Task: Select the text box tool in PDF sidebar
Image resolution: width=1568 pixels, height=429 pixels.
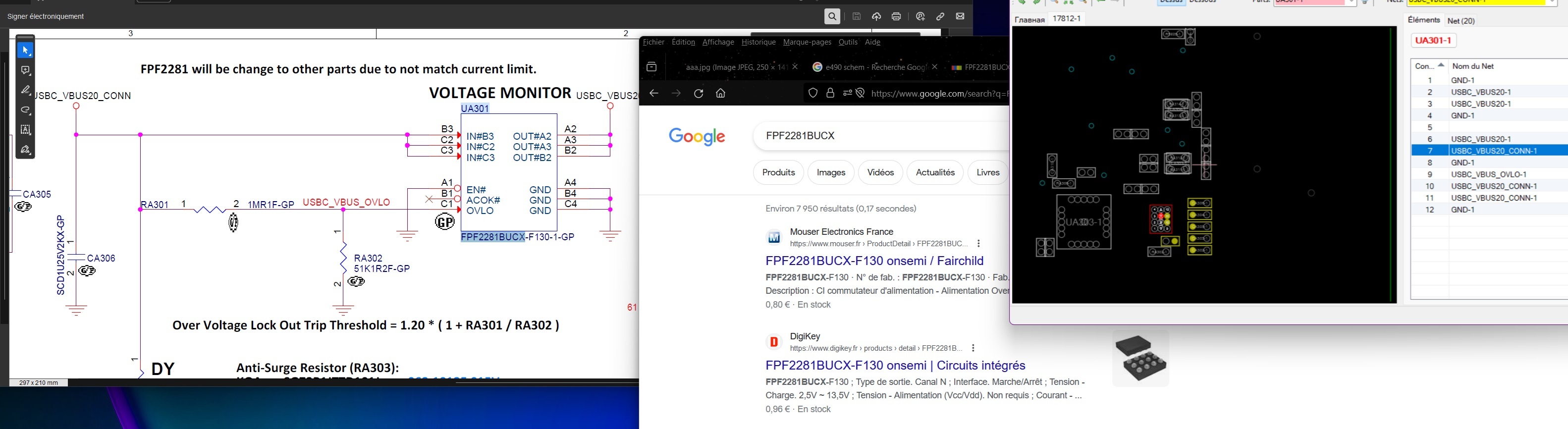Action: click(x=26, y=130)
